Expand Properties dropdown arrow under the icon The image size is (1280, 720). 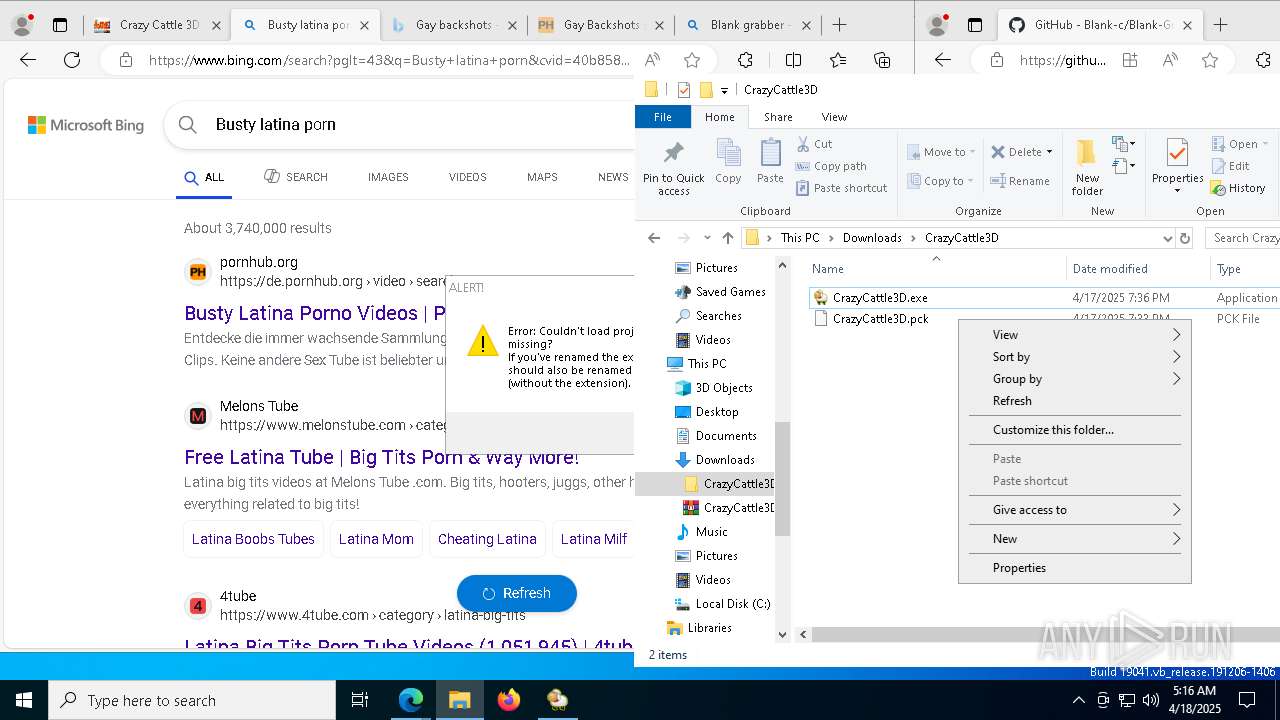(1177, 191)
